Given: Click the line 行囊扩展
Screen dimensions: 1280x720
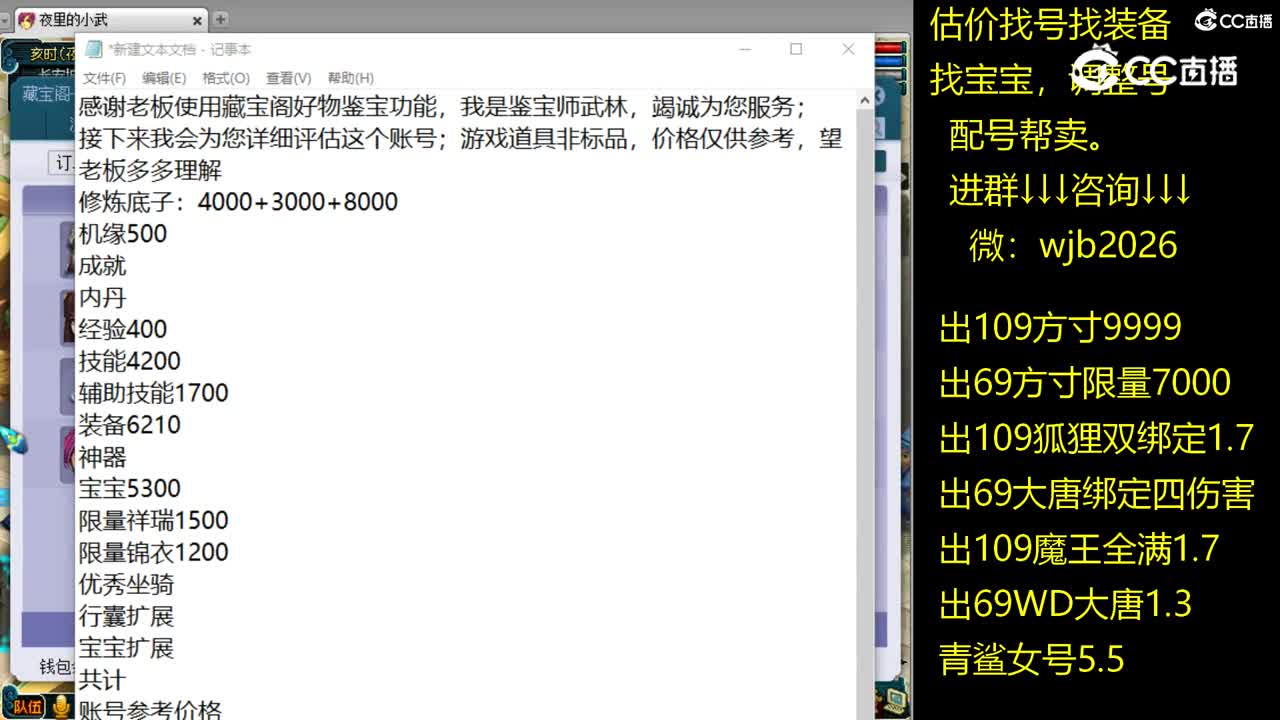Looking at the screenshot, I should point(126,616).
